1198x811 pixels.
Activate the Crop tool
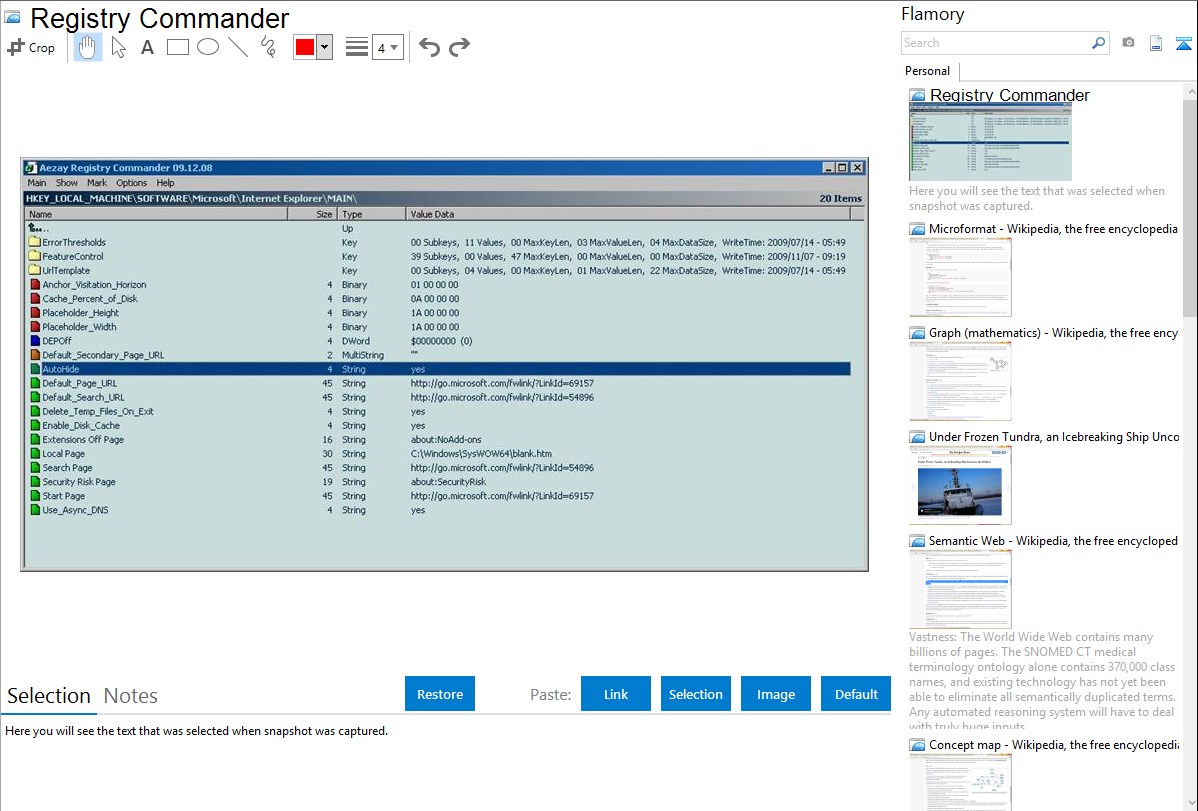click(x=31, y=47)
